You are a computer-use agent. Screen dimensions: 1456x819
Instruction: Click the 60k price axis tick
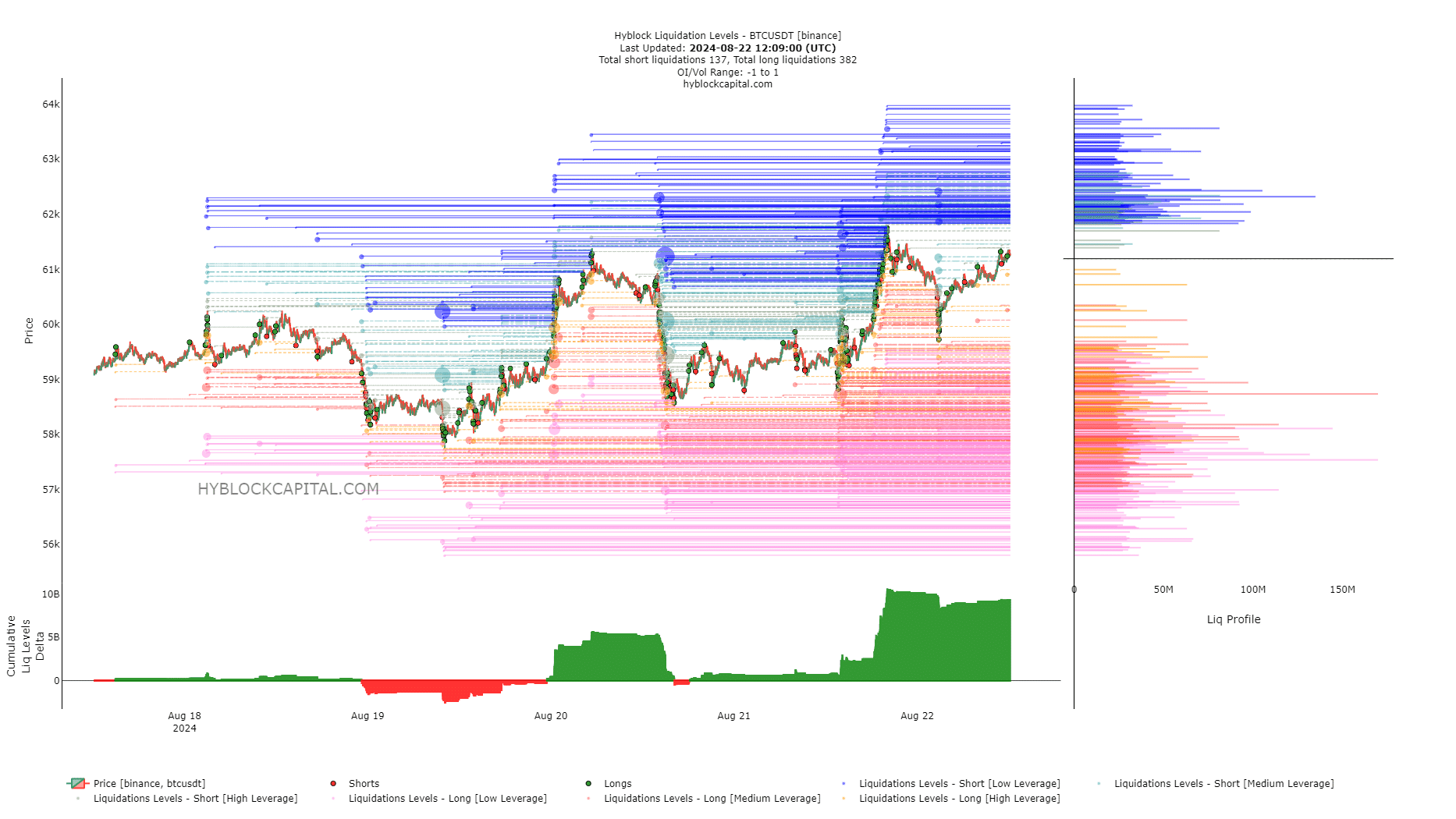pos(51,324)
